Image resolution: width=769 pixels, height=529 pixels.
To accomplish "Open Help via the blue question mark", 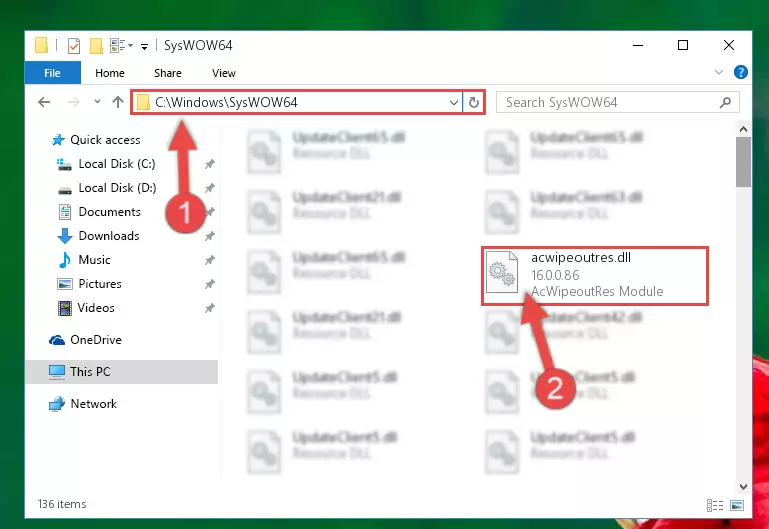I will point(741,73).
